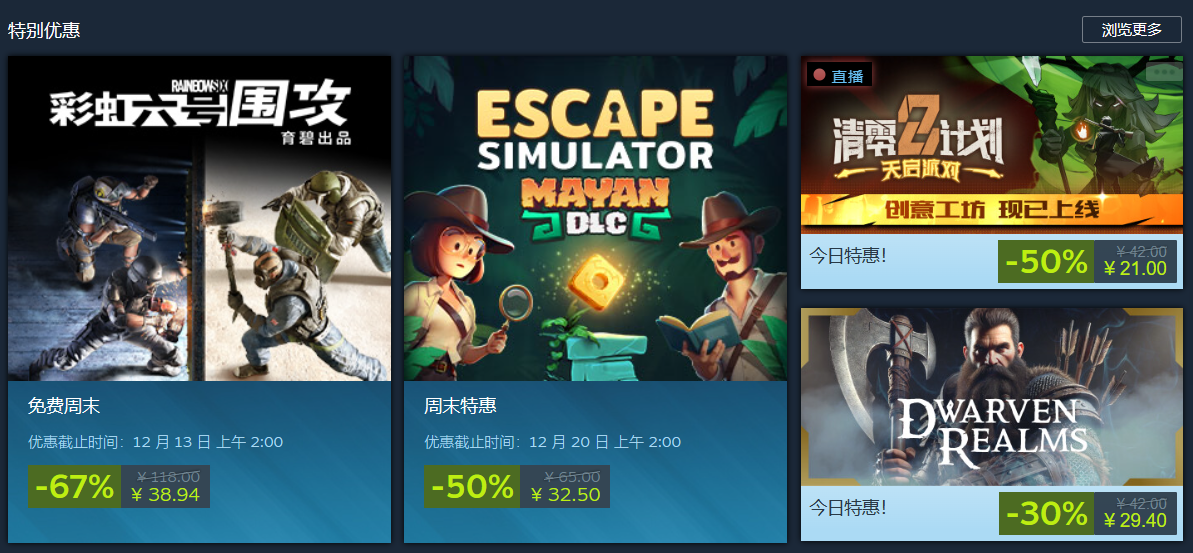Open 浏览更多 to browse more offers

click(1131, 30)
